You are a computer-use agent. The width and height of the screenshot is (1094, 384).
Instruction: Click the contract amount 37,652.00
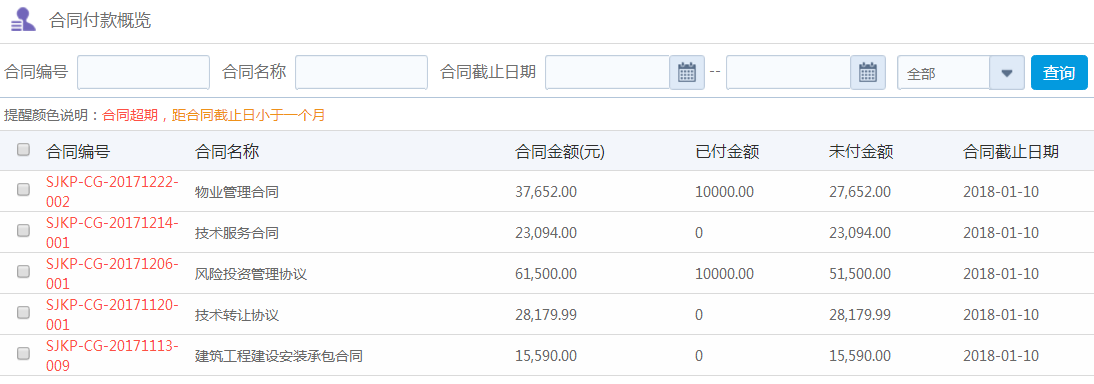[x=546, y=192]
